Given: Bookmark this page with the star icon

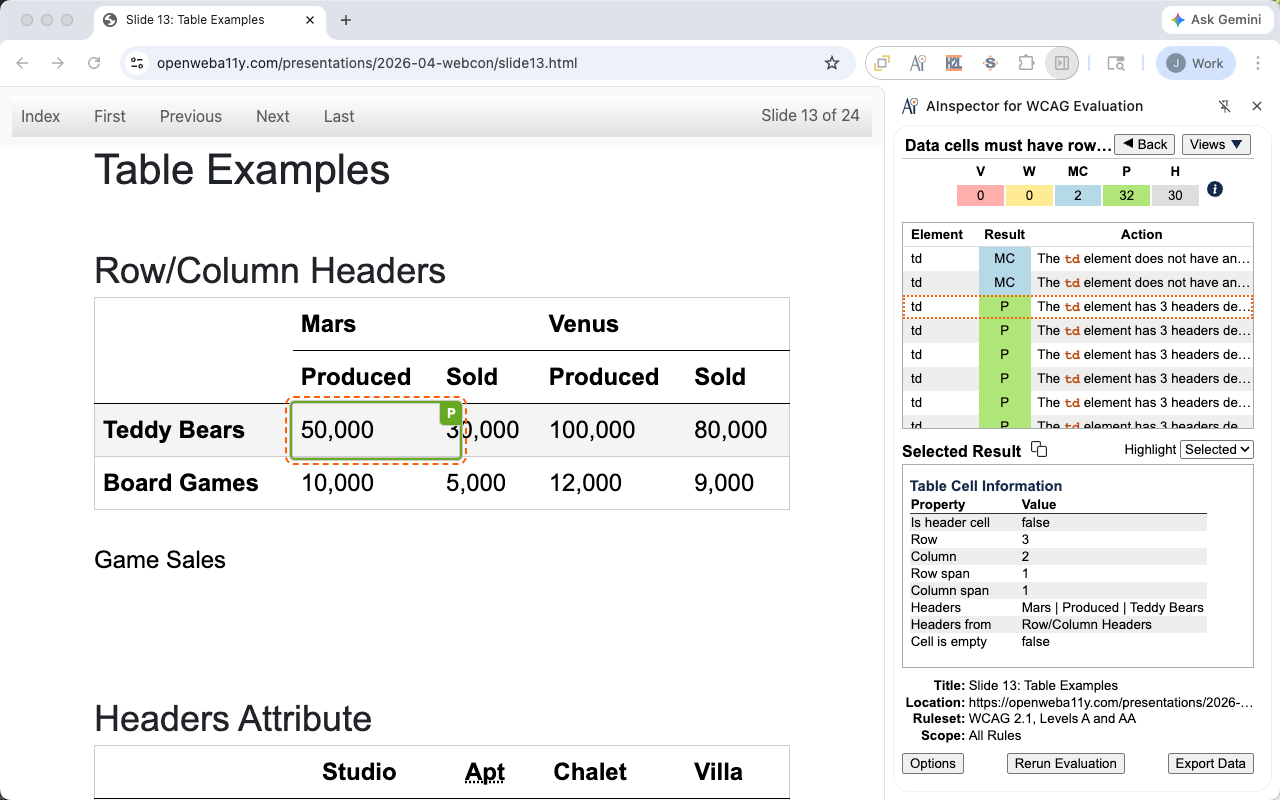Looking at the screenshot, I should [x=832, y=63].
